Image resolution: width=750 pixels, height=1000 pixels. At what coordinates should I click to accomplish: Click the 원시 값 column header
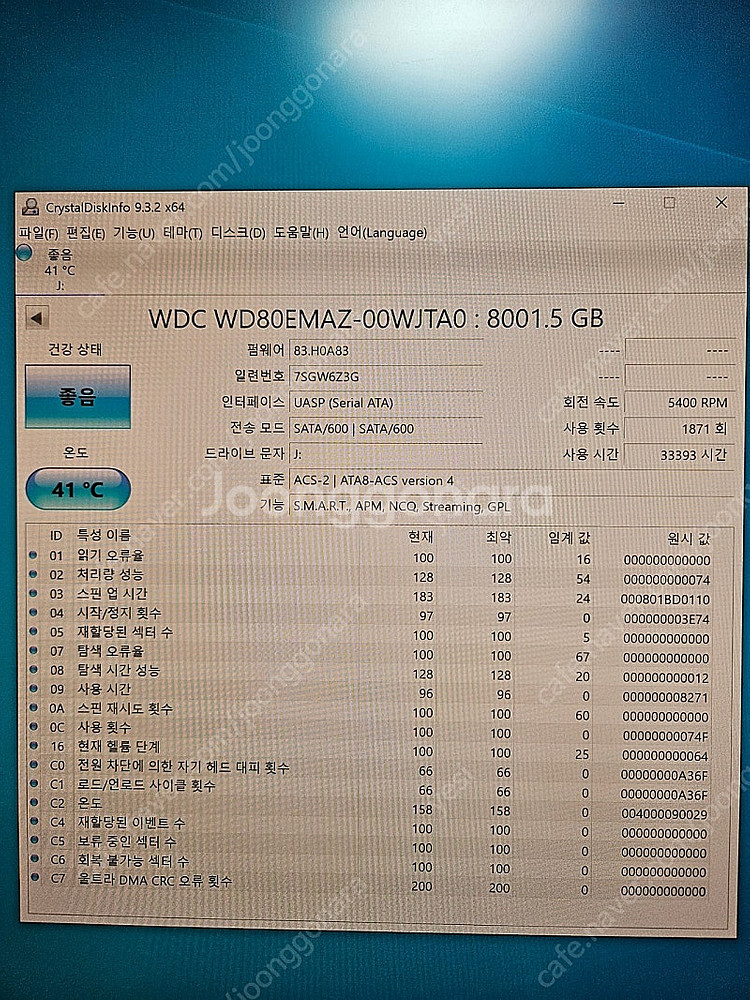[689, 539]
